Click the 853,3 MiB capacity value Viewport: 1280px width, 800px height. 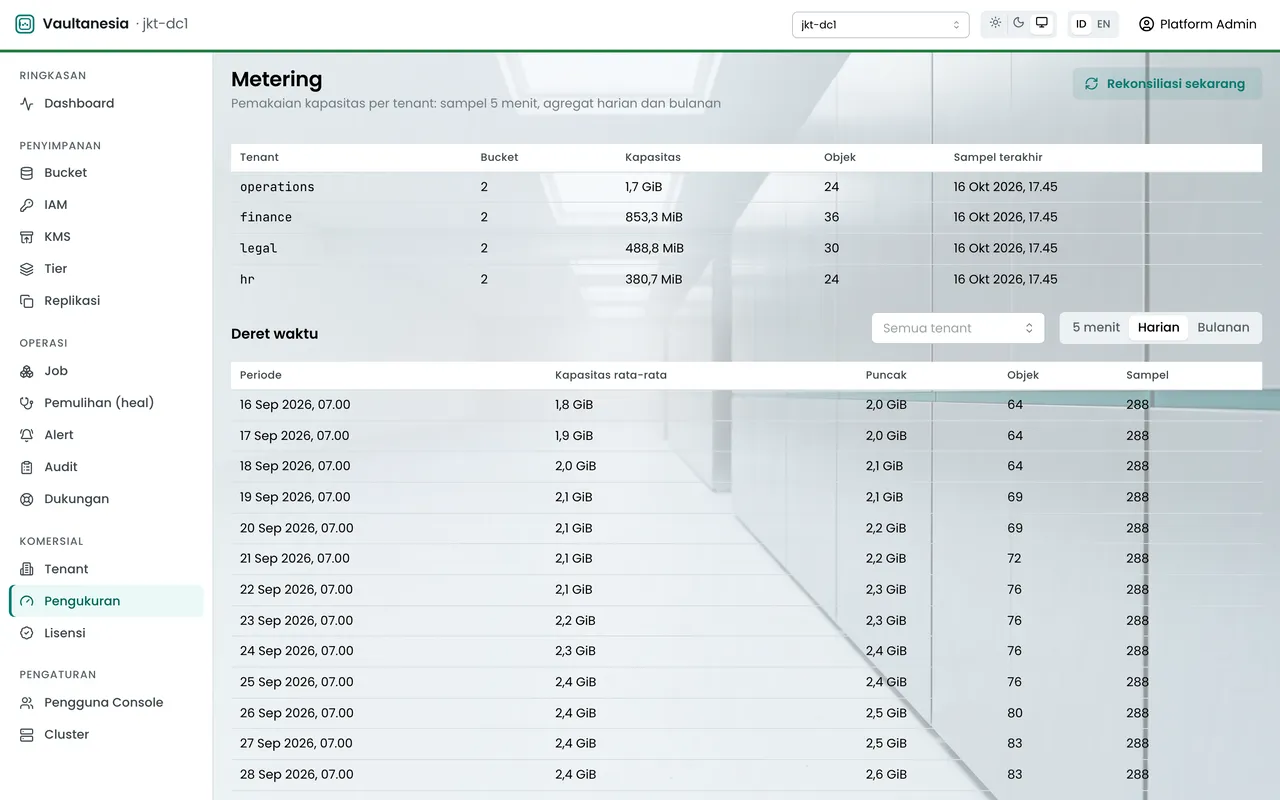(655, 217)
